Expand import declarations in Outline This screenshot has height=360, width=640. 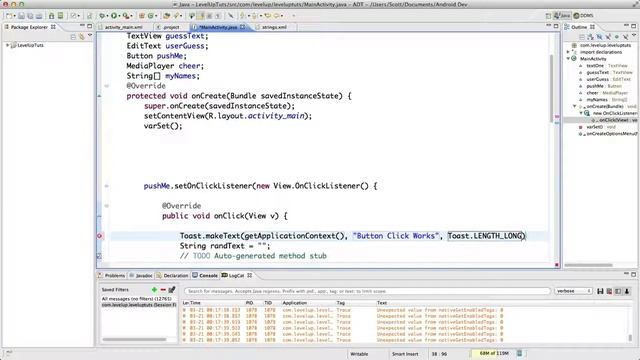coord(568,52)
